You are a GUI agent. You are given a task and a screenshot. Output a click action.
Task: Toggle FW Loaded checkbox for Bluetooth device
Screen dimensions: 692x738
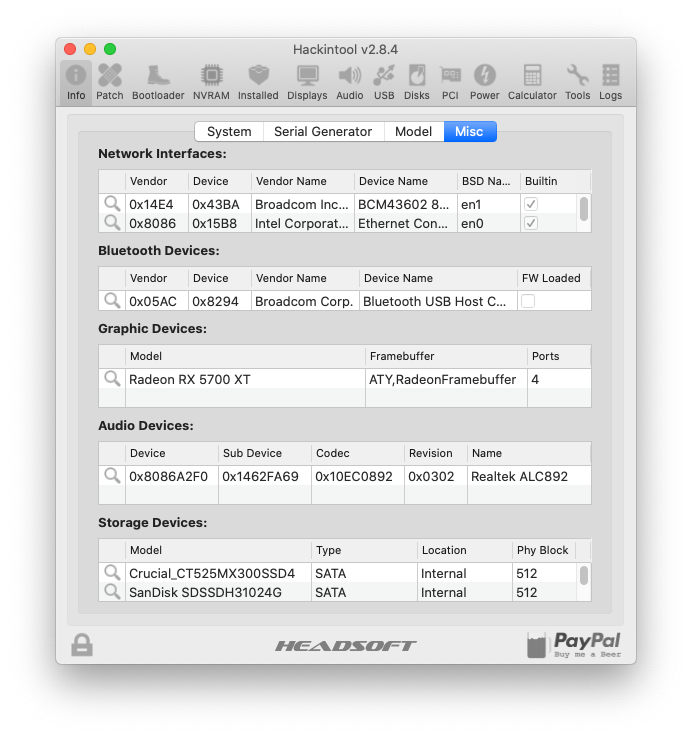[x=528, y=301]
